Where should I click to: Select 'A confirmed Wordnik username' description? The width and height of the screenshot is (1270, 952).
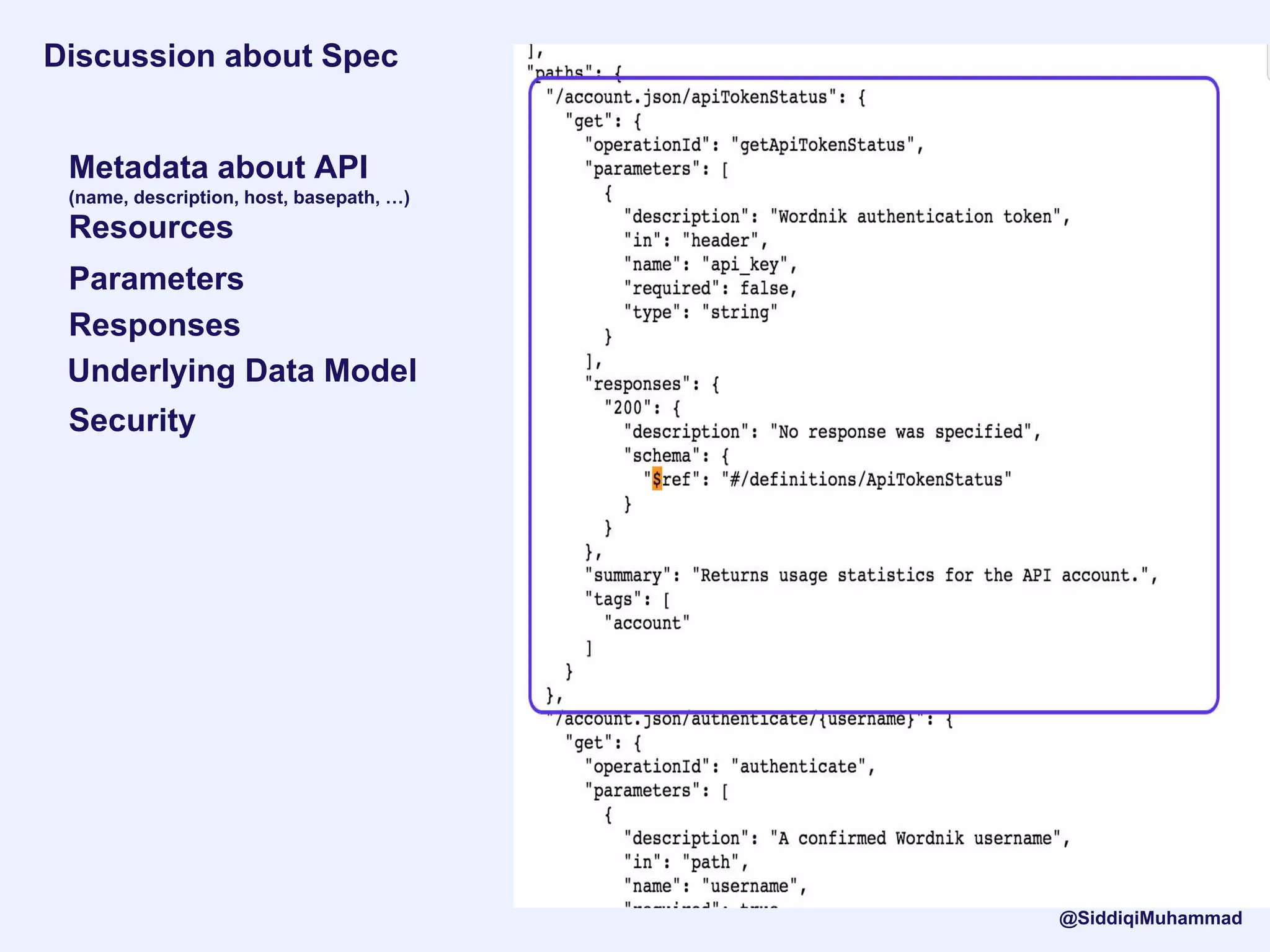click(915, 839)
